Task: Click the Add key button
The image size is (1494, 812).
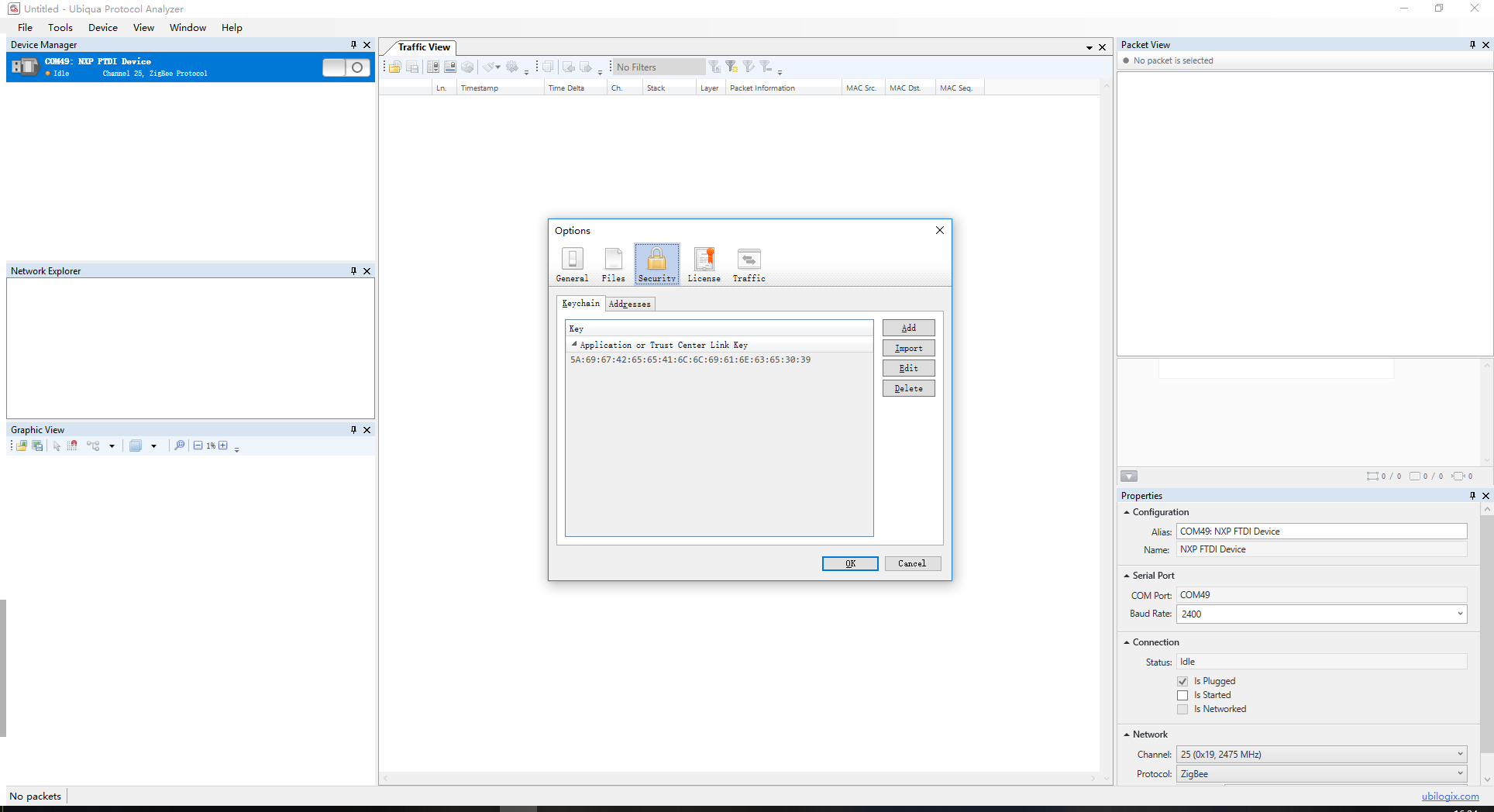Action: tap(908, 328)
